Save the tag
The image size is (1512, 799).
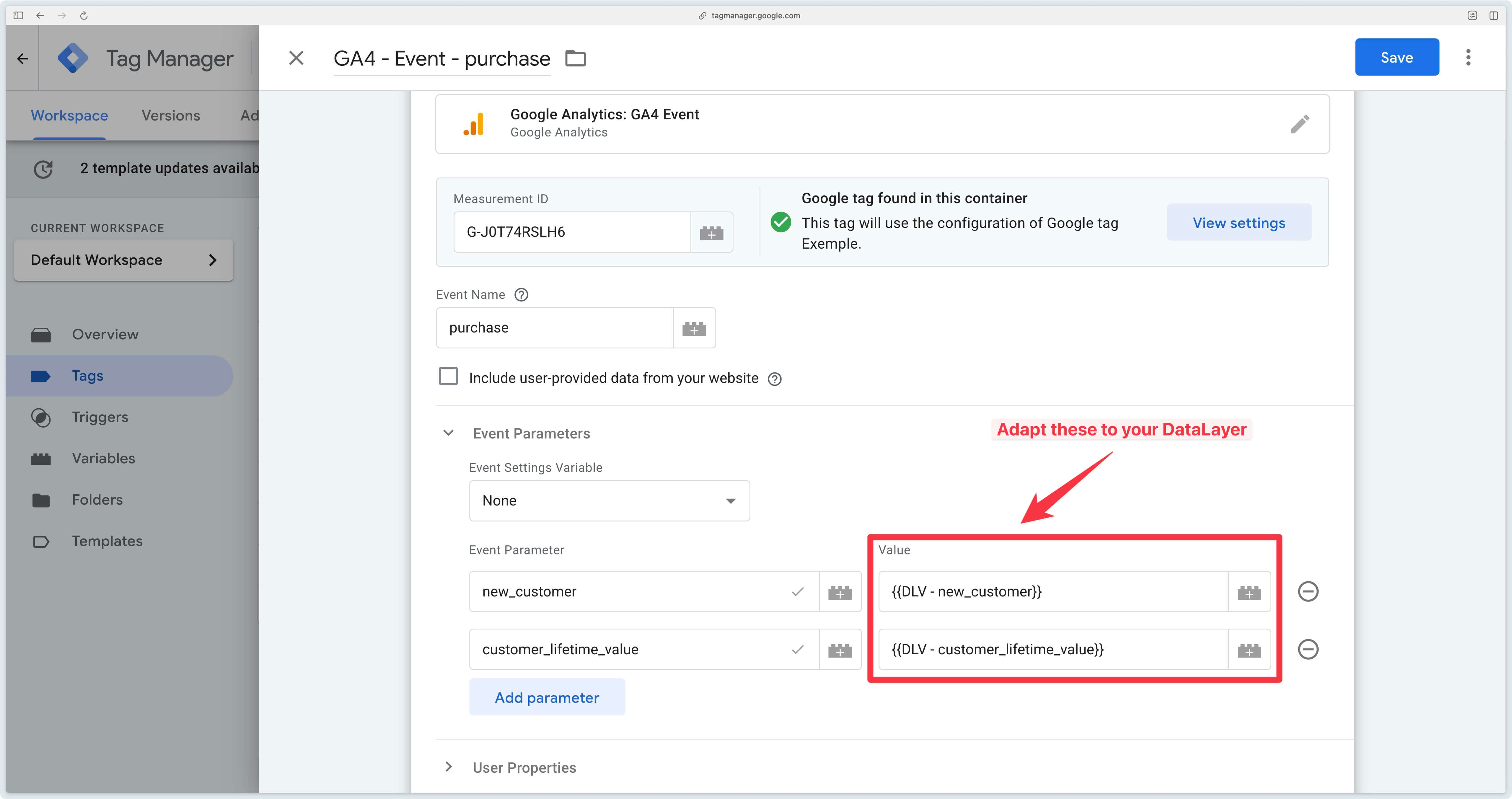(x=1397, y=57)
